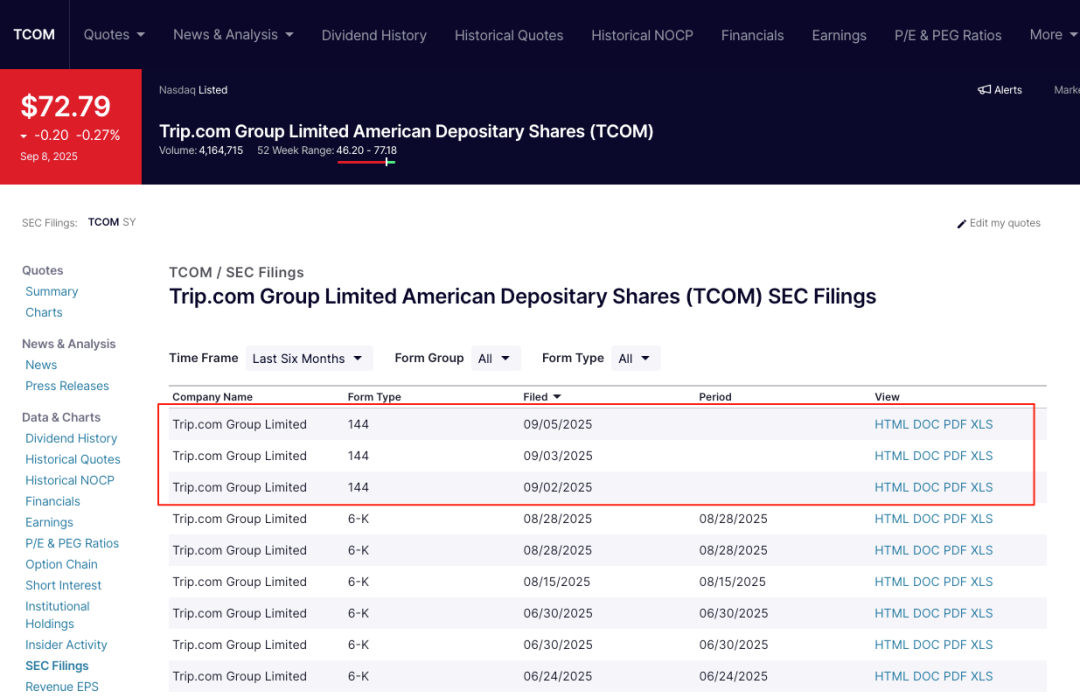The width and height of the screenshot is (1080, 698).
Task: Open the Form Type dropdown
Action: 634,358
